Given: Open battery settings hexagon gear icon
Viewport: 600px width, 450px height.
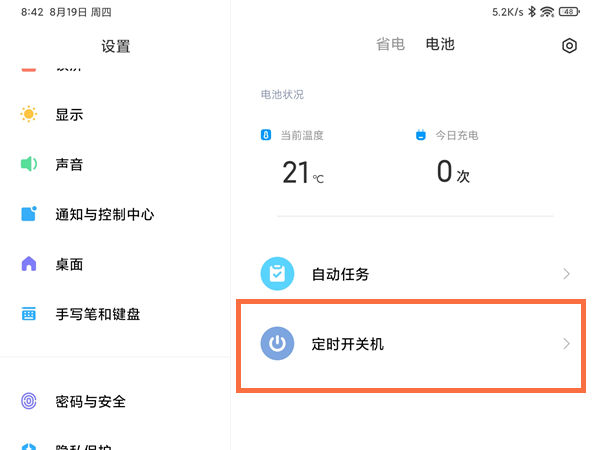Looking at the screenshot, I should pos(569,46).
